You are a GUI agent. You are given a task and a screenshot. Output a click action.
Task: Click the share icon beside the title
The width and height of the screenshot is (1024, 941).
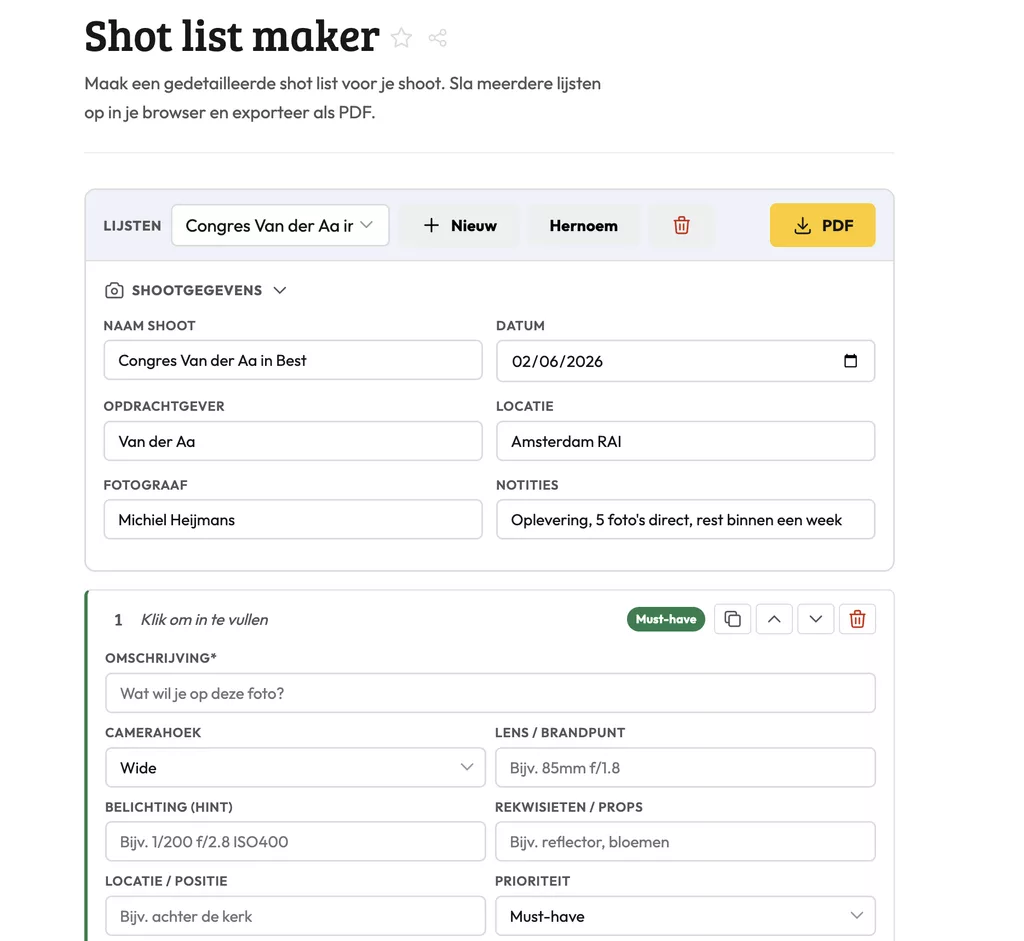[x=438, y=38]
